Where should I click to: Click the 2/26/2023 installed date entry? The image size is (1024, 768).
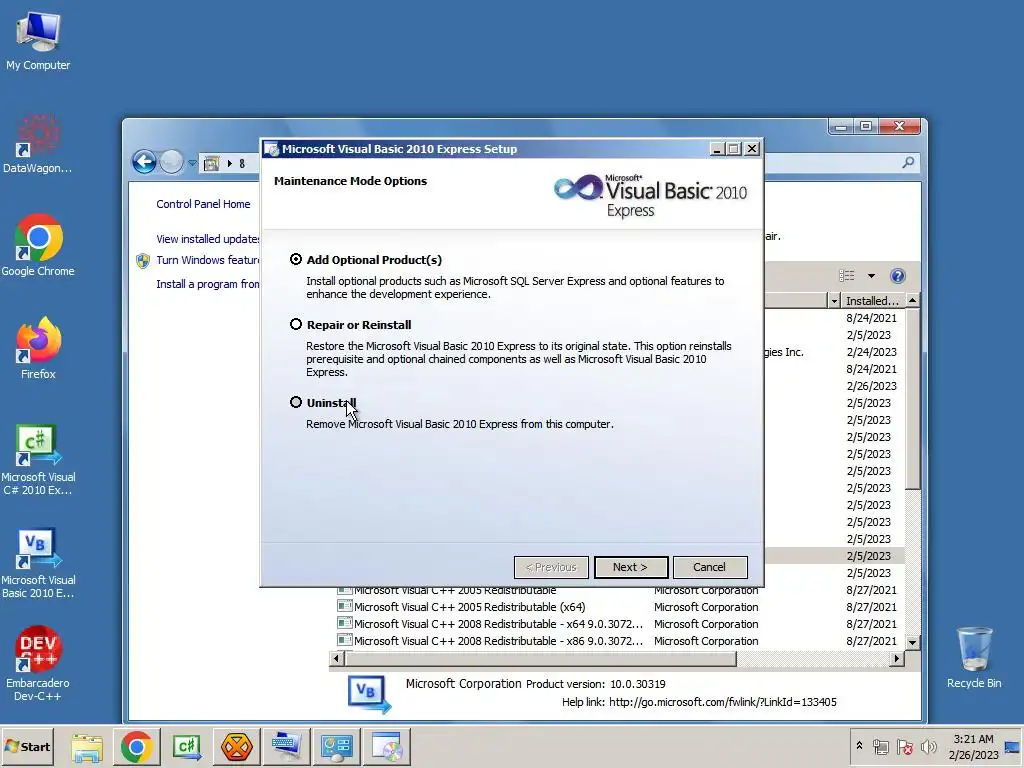pyautogui.click(x=871, y=386)
